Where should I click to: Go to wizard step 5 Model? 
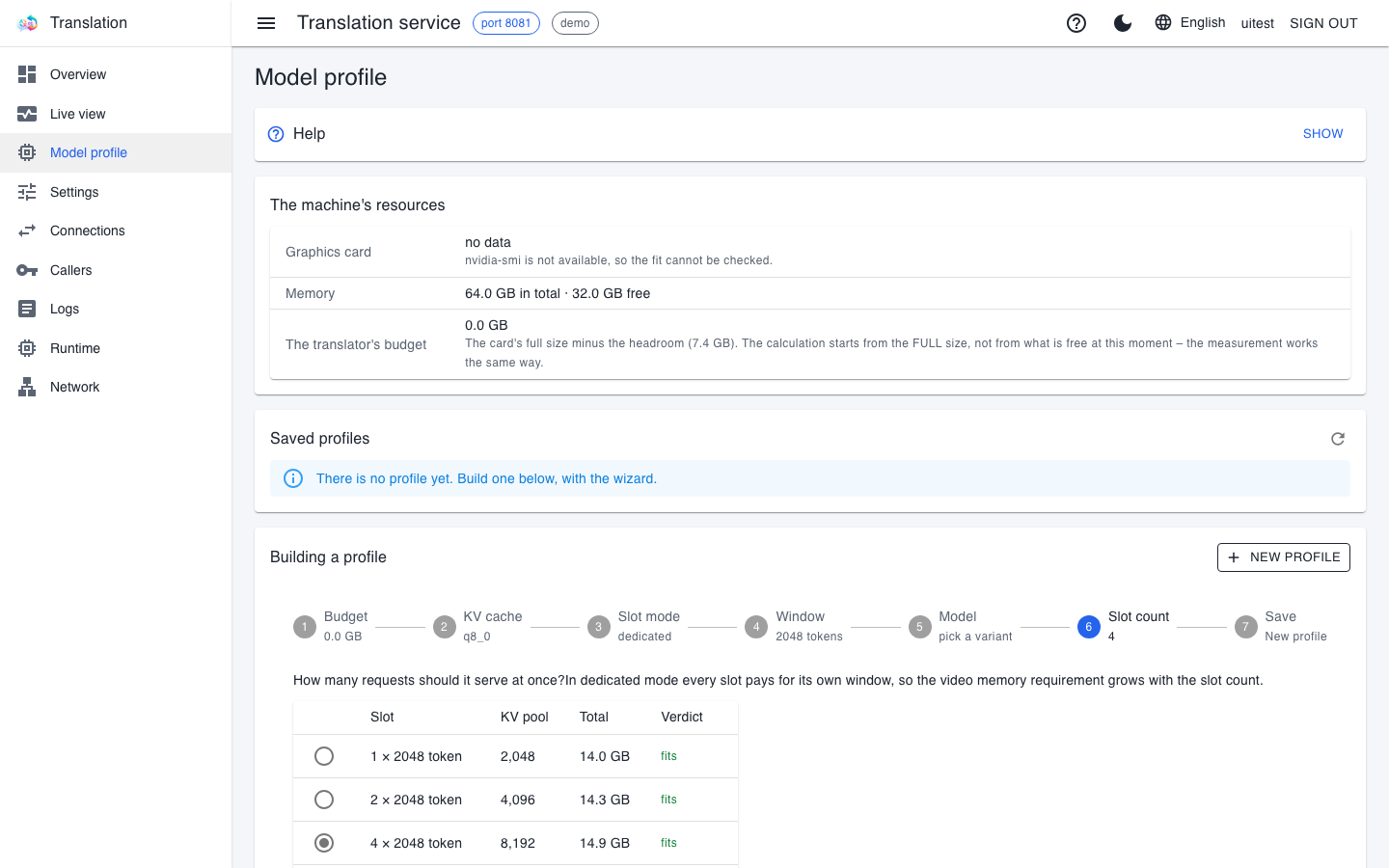961,626
